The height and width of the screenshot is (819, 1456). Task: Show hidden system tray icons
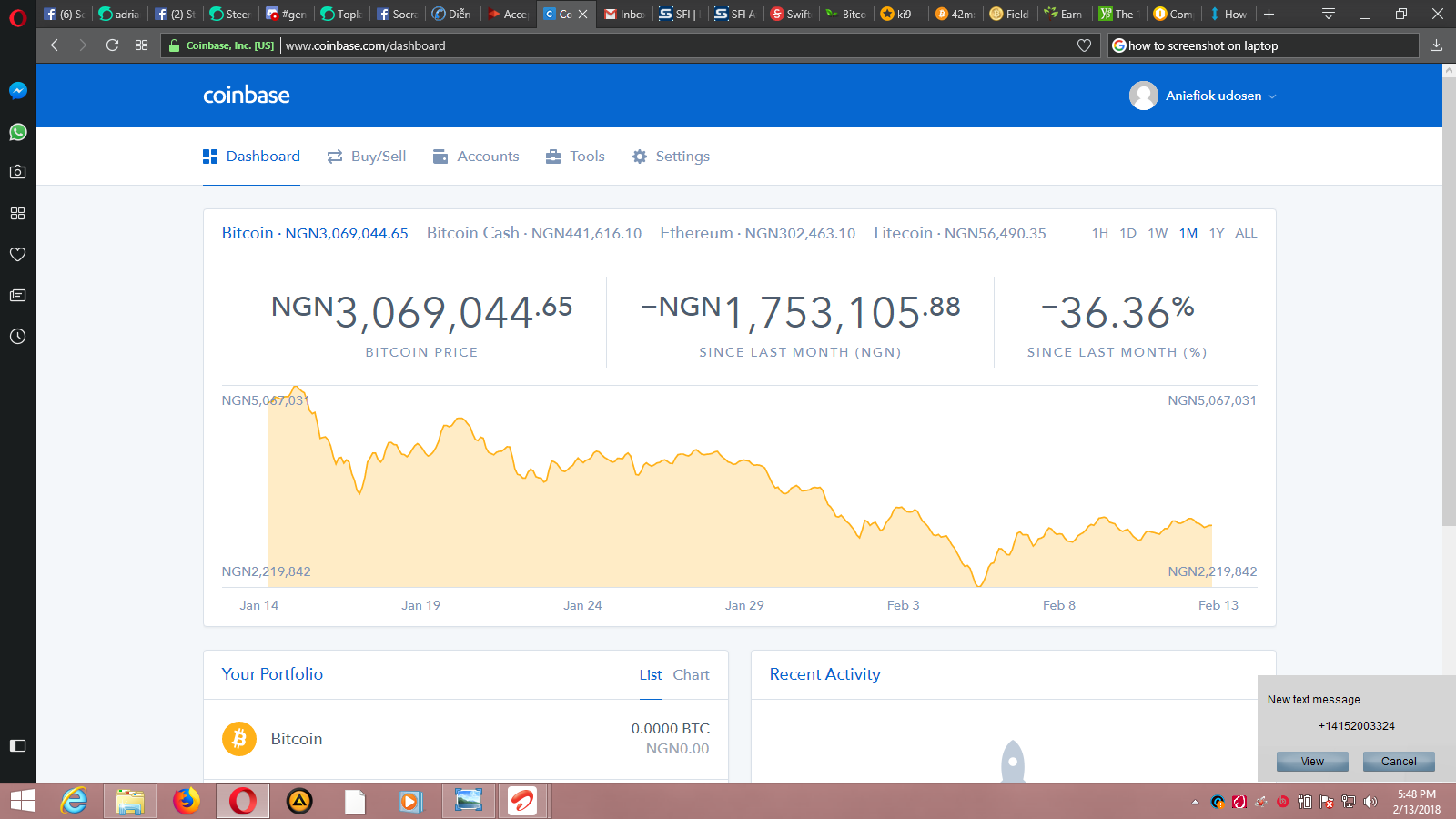tap(1195, 802)
